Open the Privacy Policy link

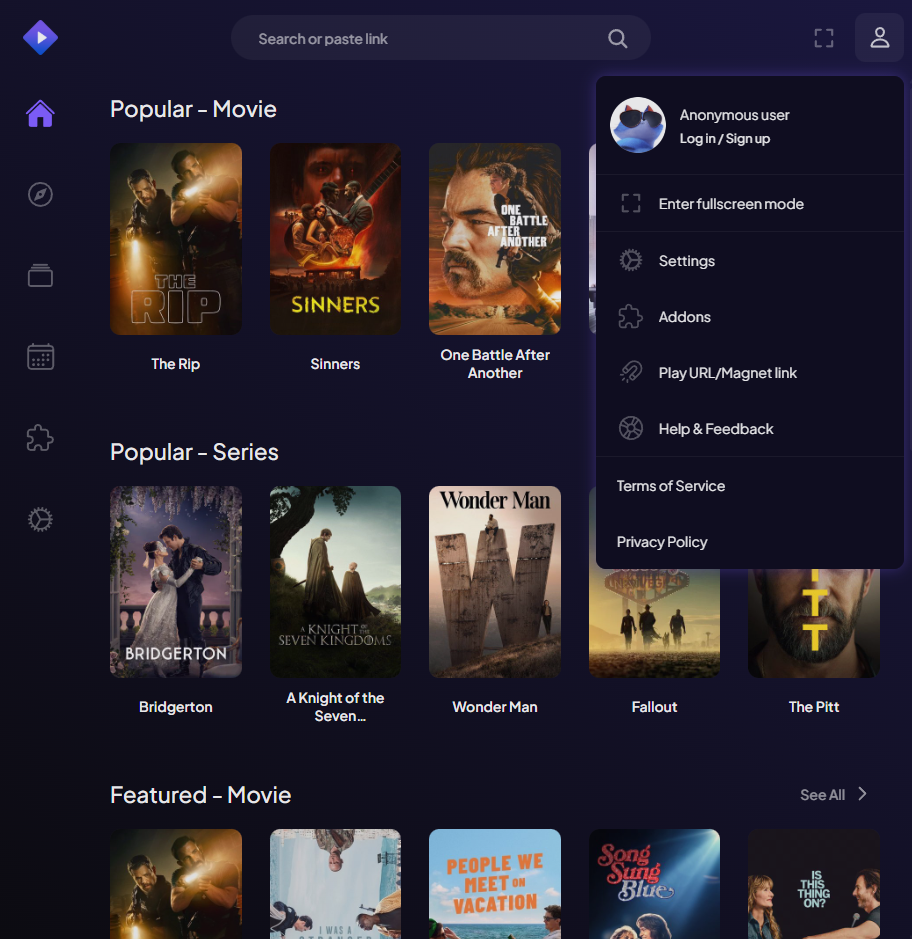click(x=661, y=542)
